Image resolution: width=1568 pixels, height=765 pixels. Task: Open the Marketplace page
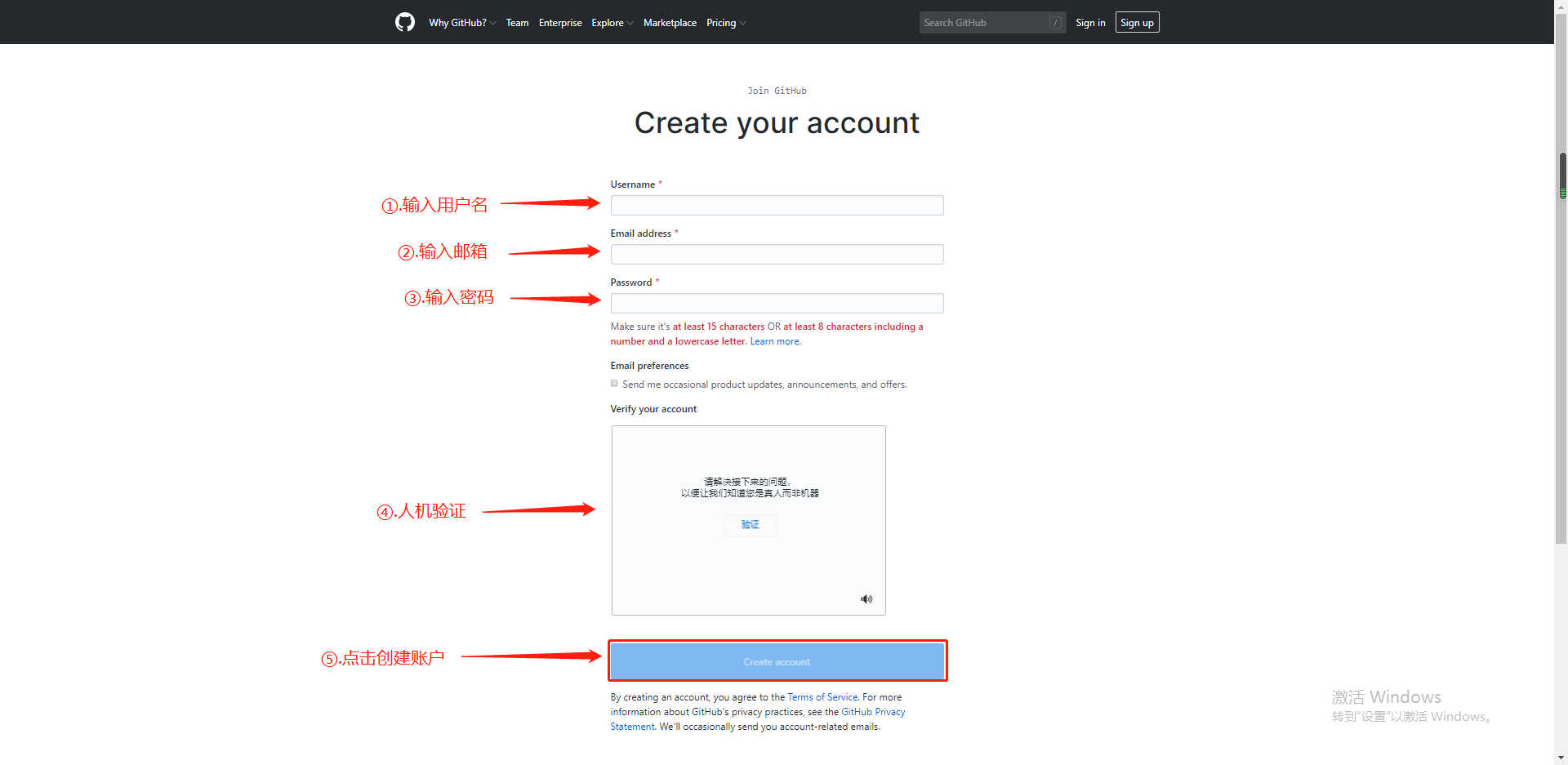tap(670, 22)
